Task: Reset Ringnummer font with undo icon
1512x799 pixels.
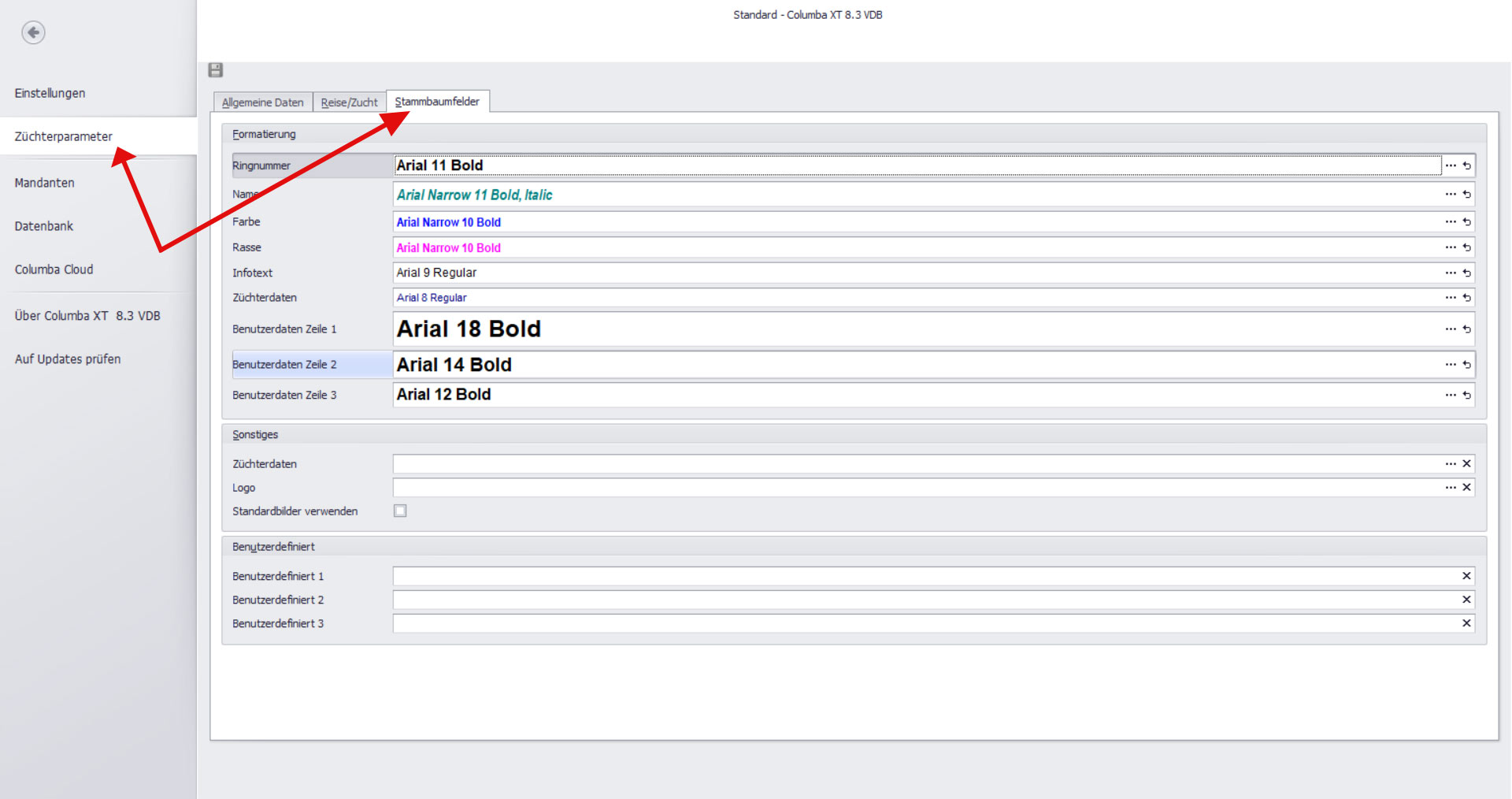Action: click(x=1466, y=165)
